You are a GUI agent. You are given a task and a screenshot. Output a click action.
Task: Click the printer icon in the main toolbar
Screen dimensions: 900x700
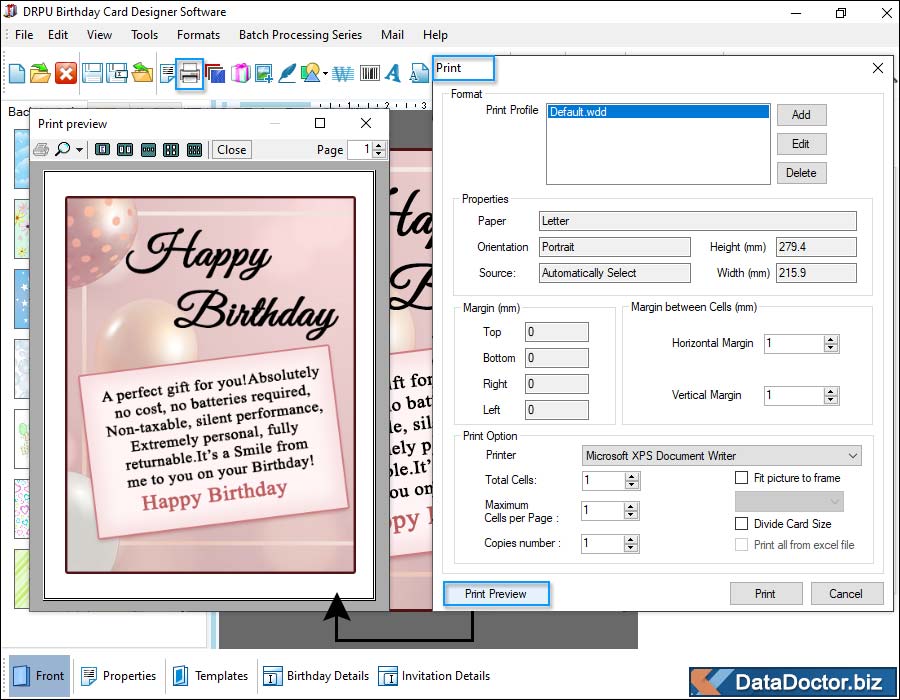[x=189, y=73]
